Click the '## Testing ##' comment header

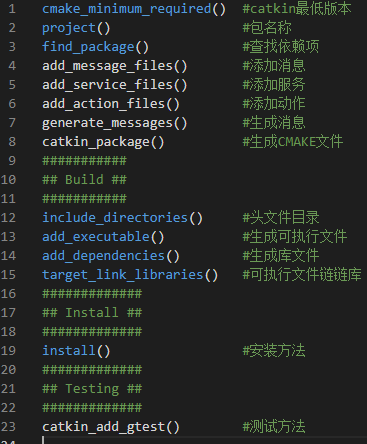click(92, 389)
